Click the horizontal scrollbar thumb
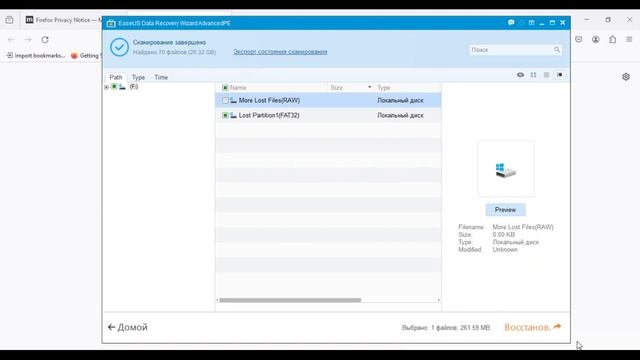Image resolution: width=640 pixels, height=360 pixels. click(290, 300)
